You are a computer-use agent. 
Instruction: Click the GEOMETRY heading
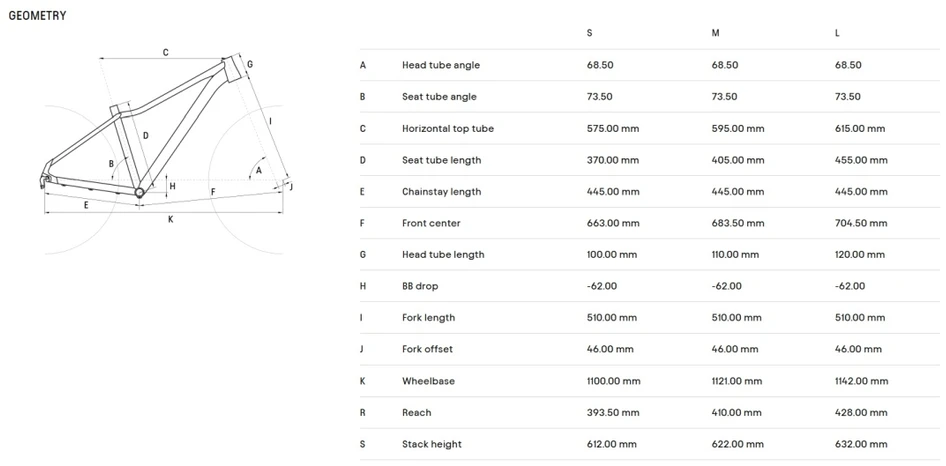(x=37, y=16)
